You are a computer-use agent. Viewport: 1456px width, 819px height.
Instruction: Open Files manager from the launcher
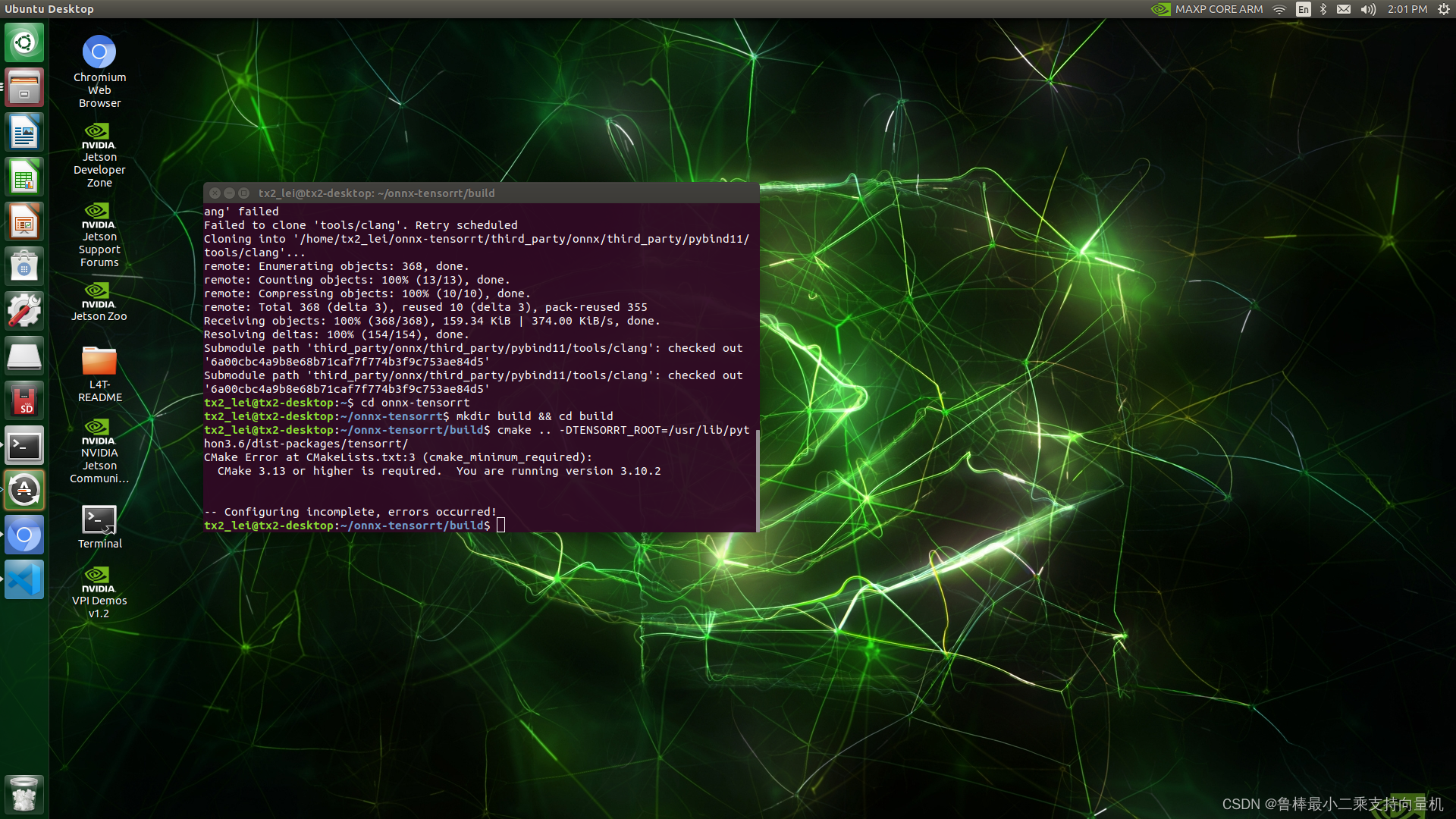click(x=24, y=87)
